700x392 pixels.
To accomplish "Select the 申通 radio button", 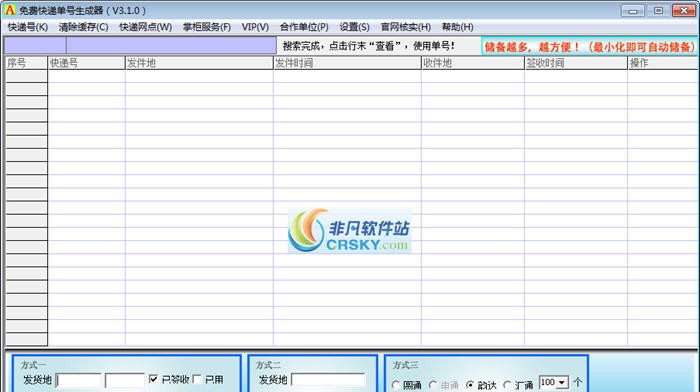I will pos(433,384).
